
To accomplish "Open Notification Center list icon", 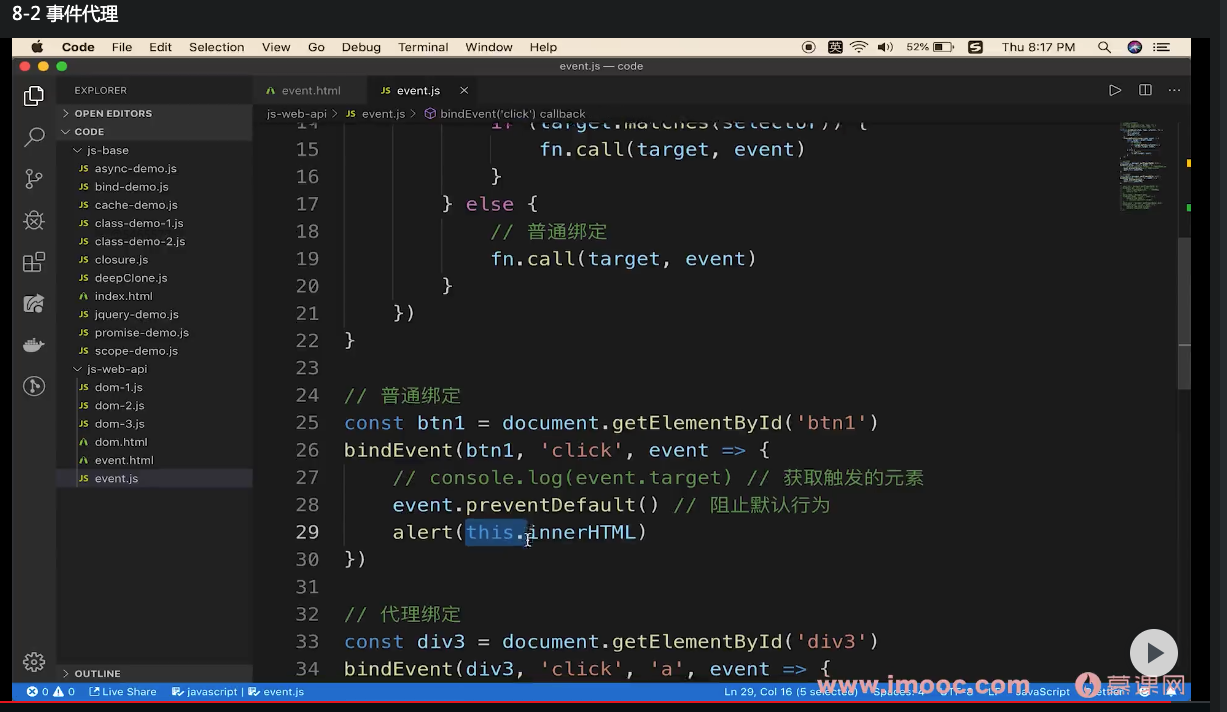I will [x=1162, y=47].
